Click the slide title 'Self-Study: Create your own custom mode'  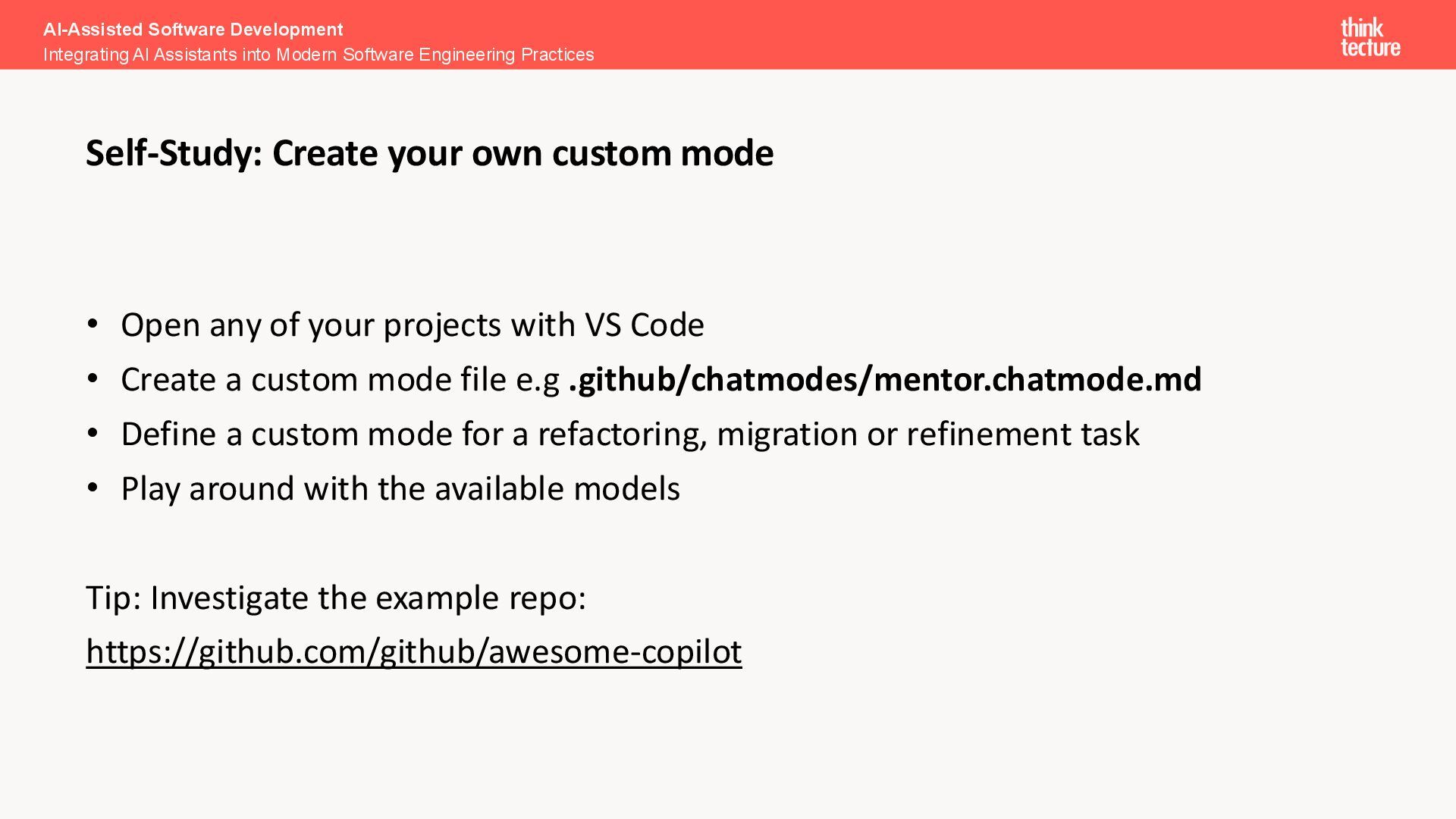pyautogui.click(x=429, y=153)
